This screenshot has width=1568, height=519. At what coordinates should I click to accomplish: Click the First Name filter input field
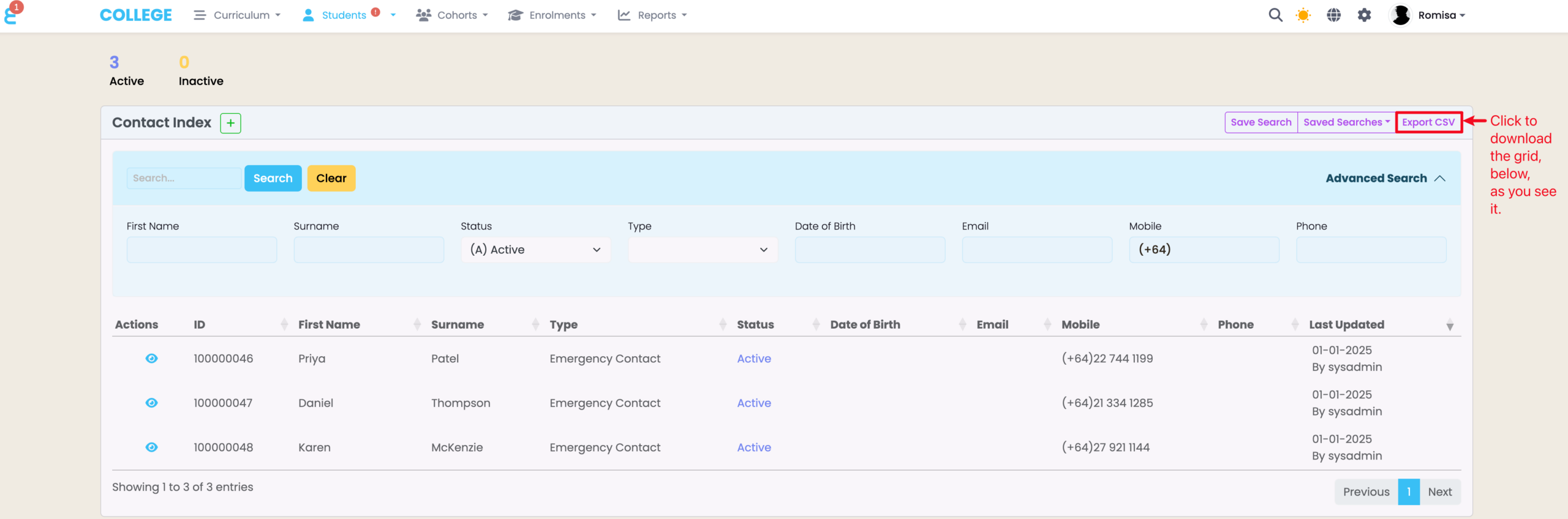click(x=202, y=250)
